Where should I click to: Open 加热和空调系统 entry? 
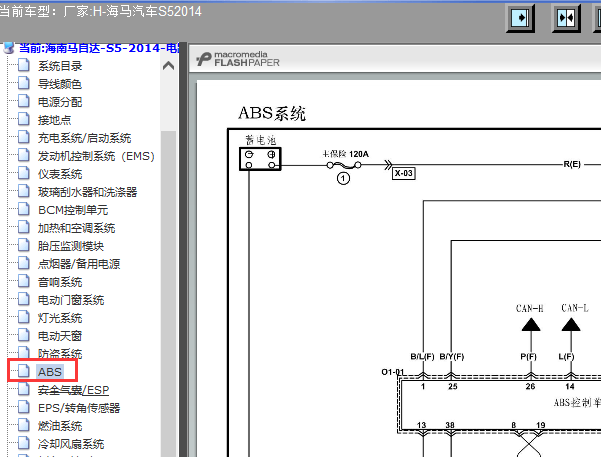pos(76,228)
